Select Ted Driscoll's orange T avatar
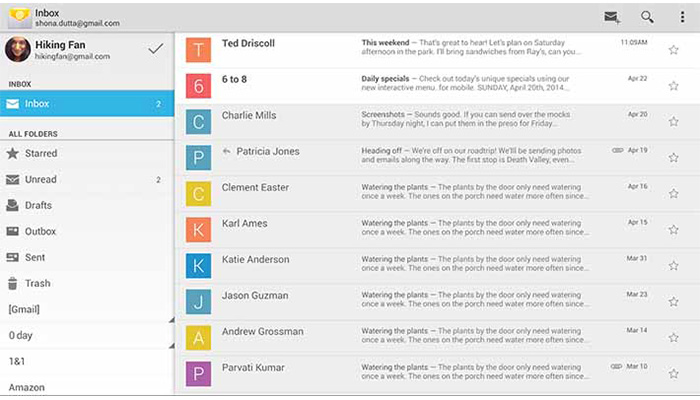The image size is (700, 400). pyautogui.click(x=199, y=50)
